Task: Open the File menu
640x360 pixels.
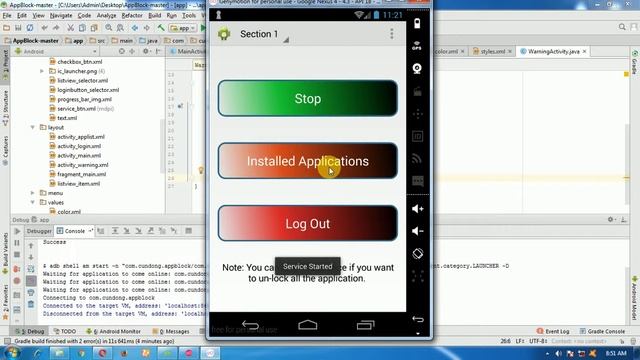Action: click(7, 16)
